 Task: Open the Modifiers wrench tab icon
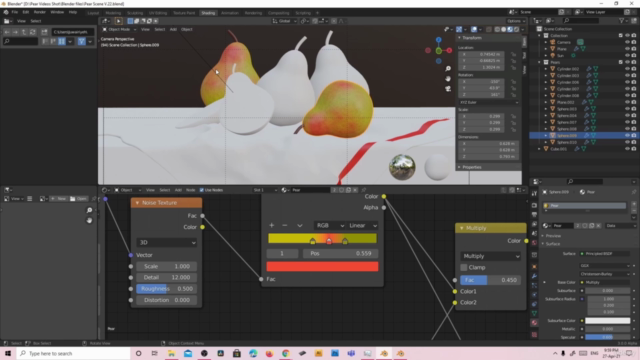(x=534, y=276)
